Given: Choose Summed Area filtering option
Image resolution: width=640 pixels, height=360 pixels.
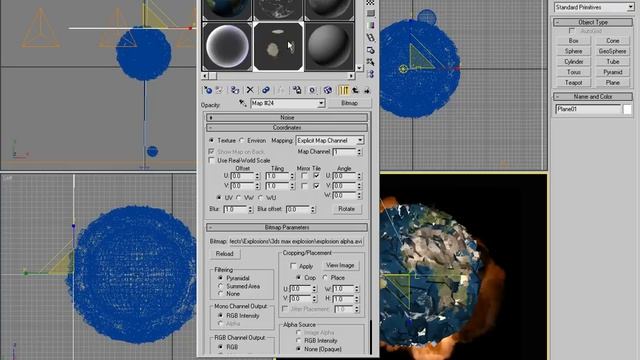Looking at the screenshot, I should tap(221, 286).
